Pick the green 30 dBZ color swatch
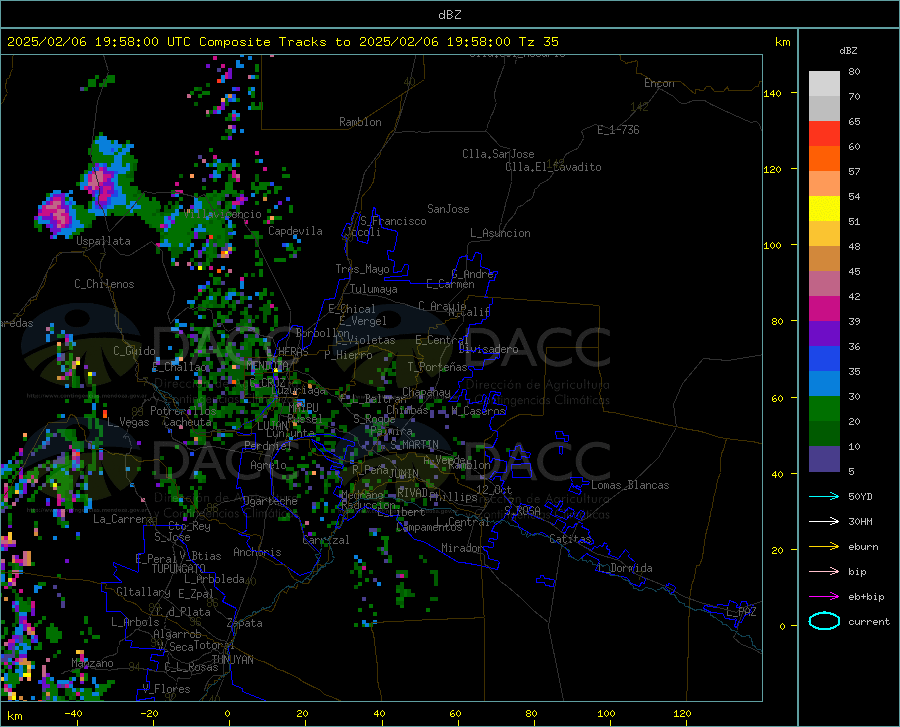This screenshot has height=727, width=900. point(824,409)
